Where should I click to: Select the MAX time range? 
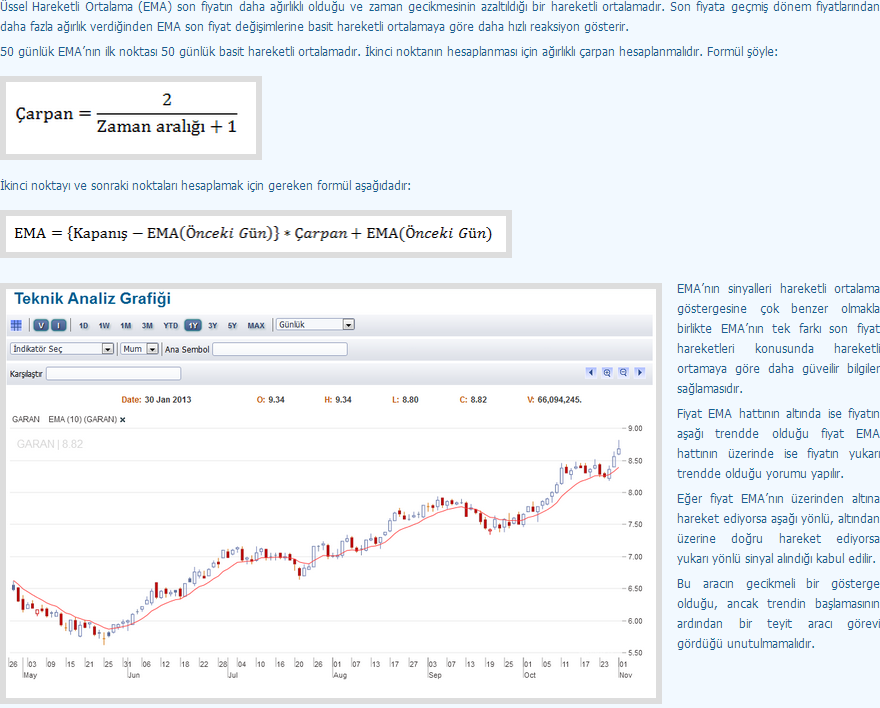click(256, 325)
